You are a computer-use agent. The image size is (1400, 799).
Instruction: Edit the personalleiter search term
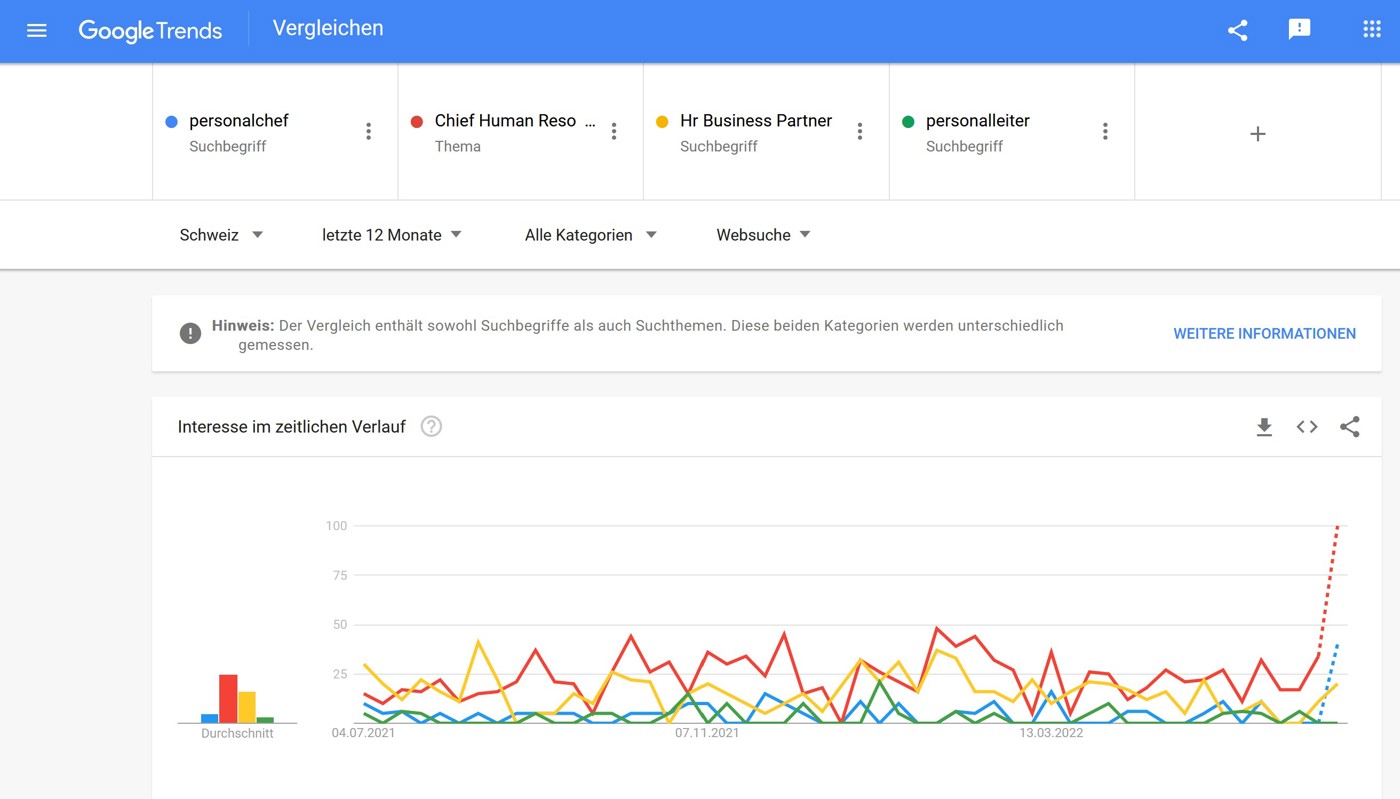click(x=977, y=121)
